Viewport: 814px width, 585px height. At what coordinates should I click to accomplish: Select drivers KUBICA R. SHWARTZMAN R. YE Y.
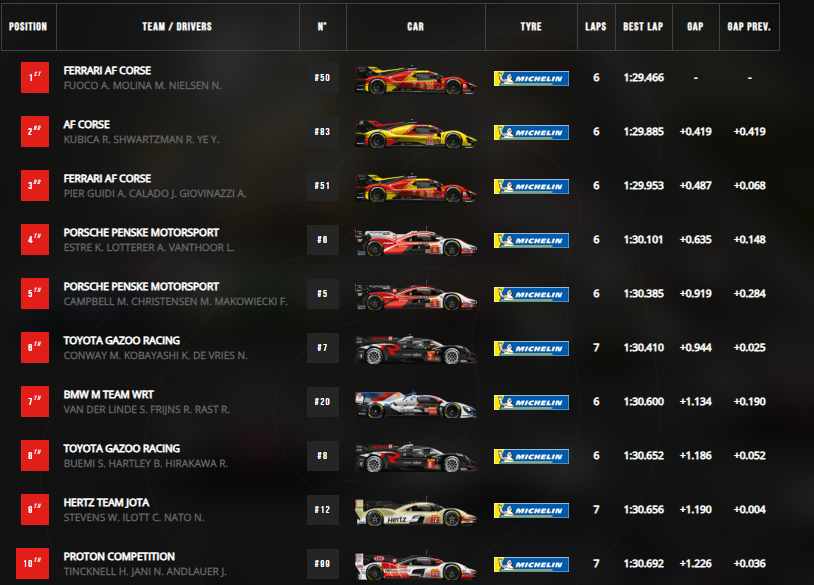pos(141,140)
